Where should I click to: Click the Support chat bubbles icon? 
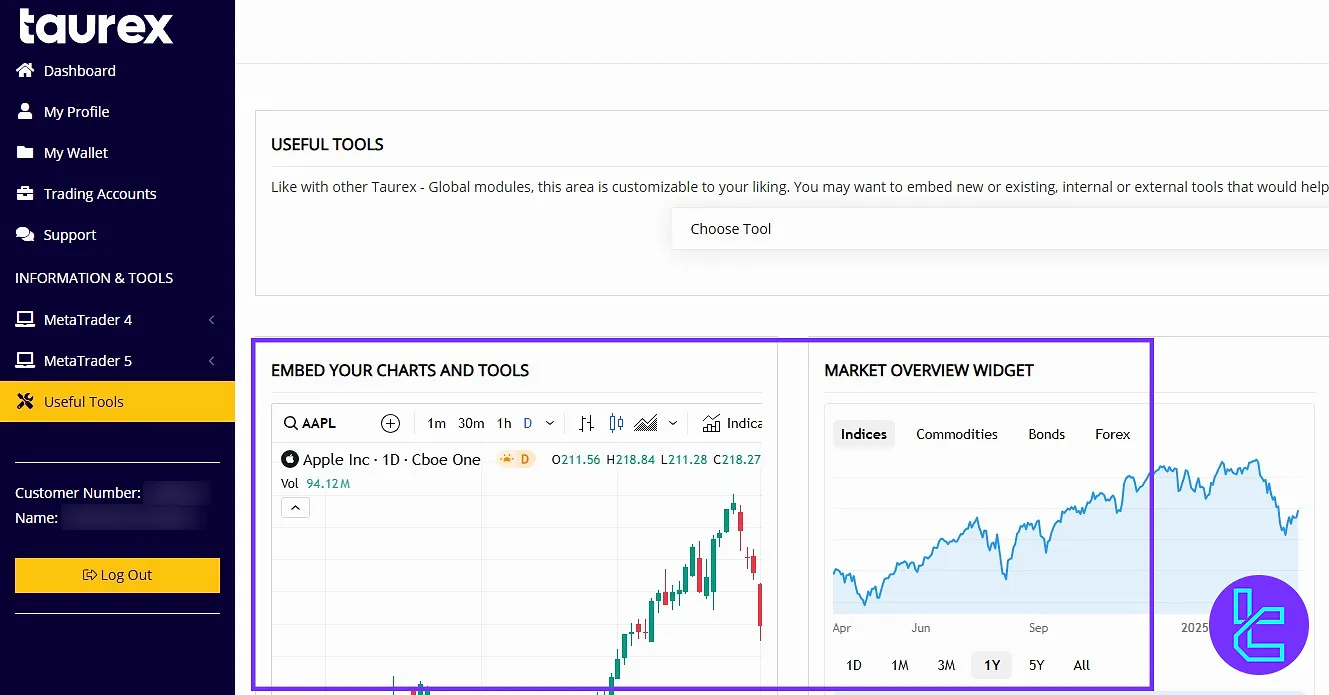[25, 234]
